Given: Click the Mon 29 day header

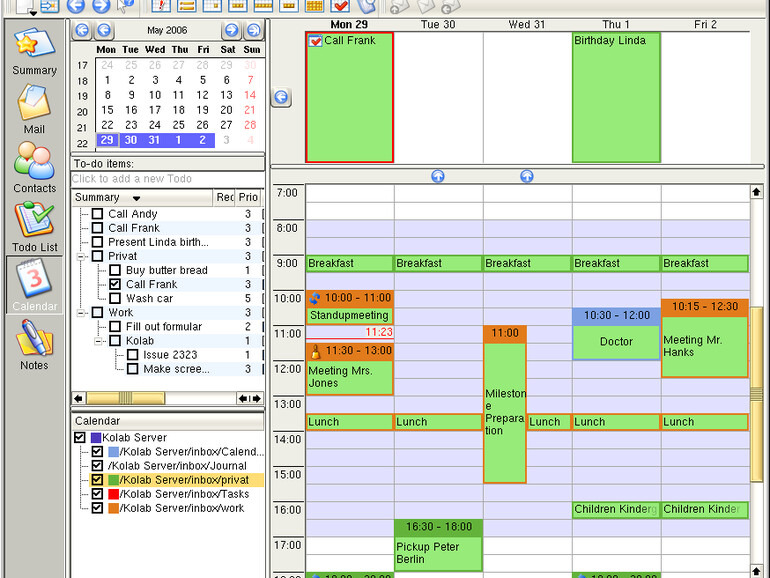Looking at the screenshot, I should (x=349, y=25).
